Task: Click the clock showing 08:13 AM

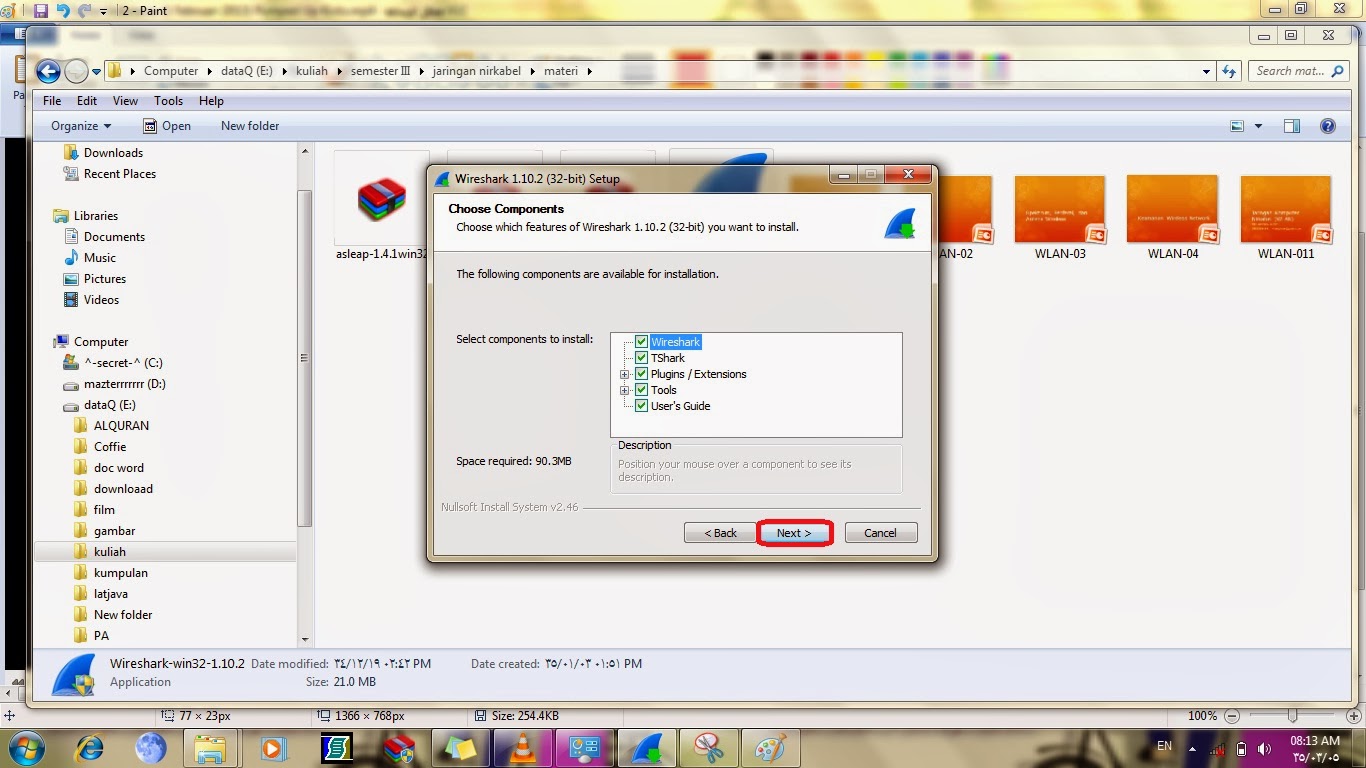Action: click(x=1316, y=741)
